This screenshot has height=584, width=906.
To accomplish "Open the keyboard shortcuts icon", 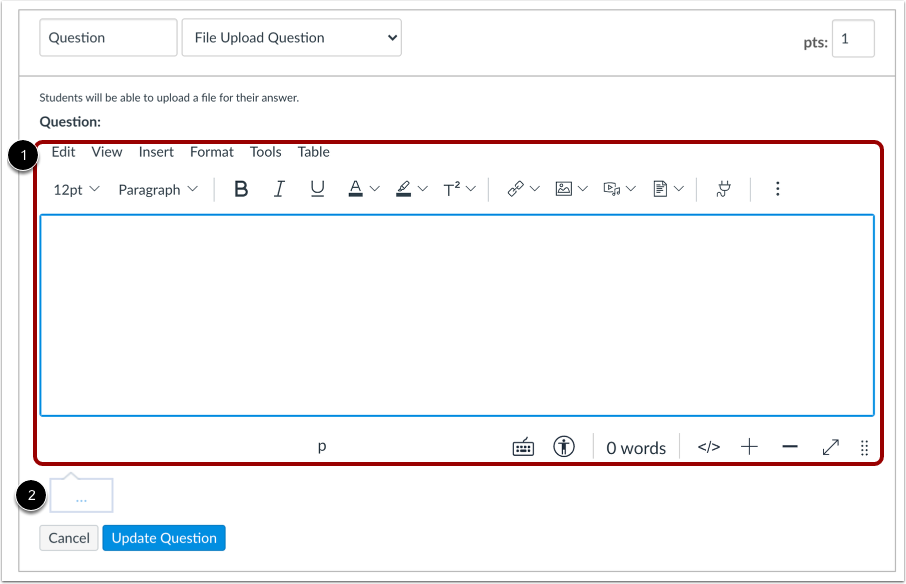I will (x=523, y=447).
